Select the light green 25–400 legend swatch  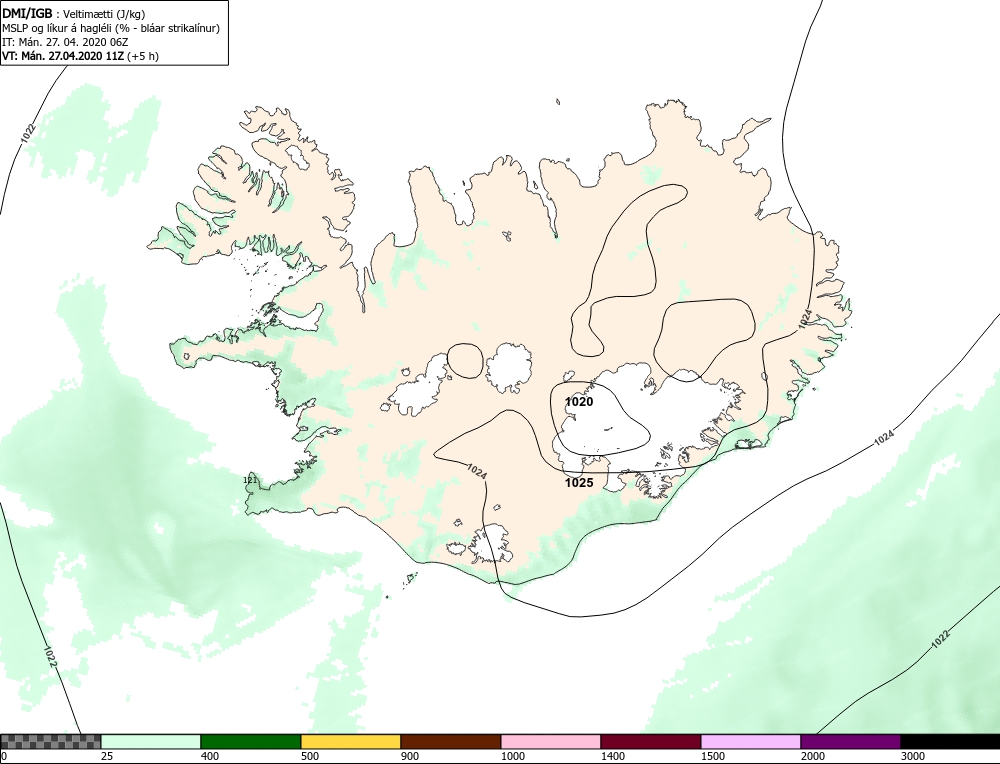[151, 741]
